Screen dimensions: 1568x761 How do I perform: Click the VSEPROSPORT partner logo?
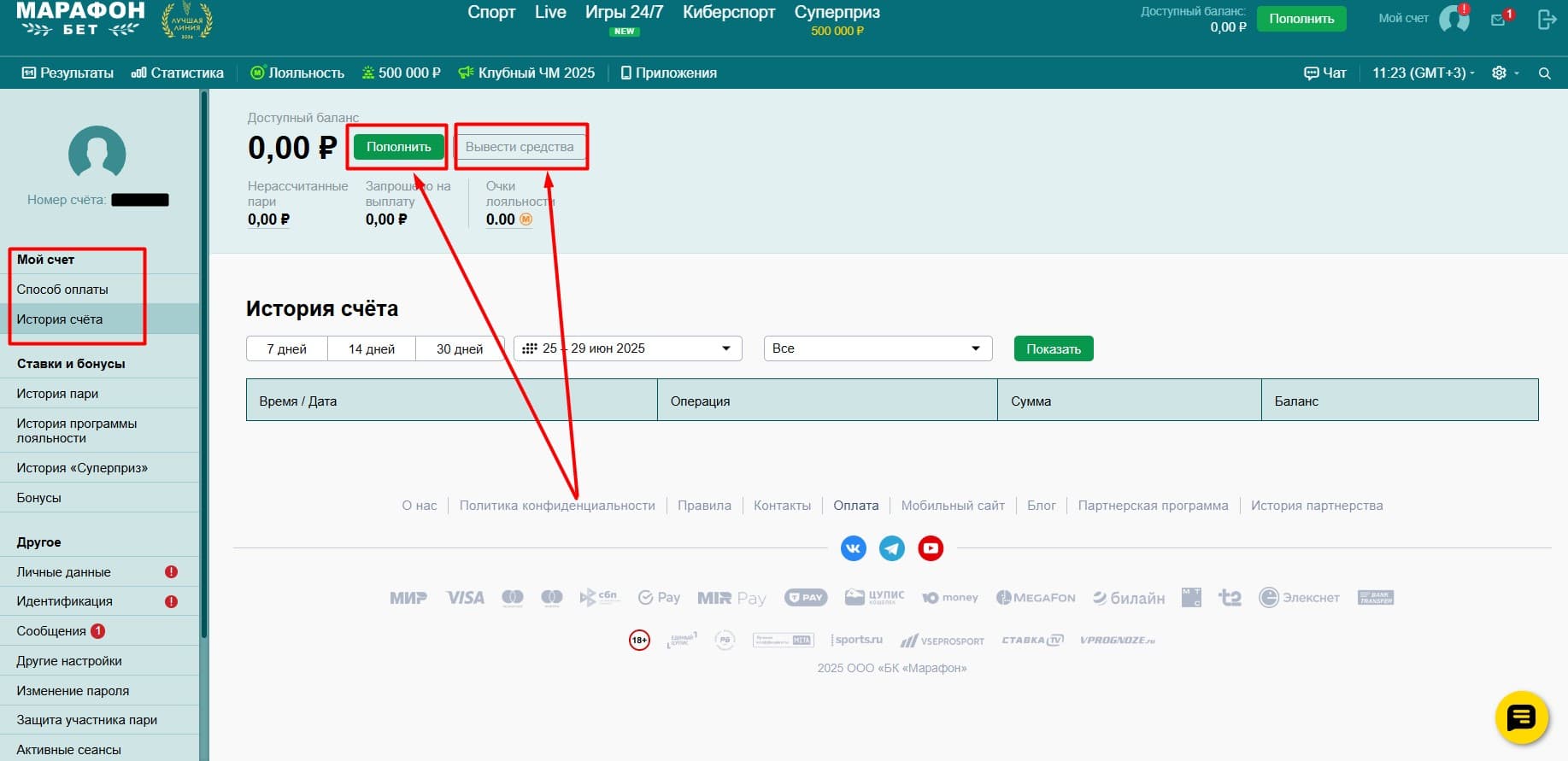click(x=943, y=641)
